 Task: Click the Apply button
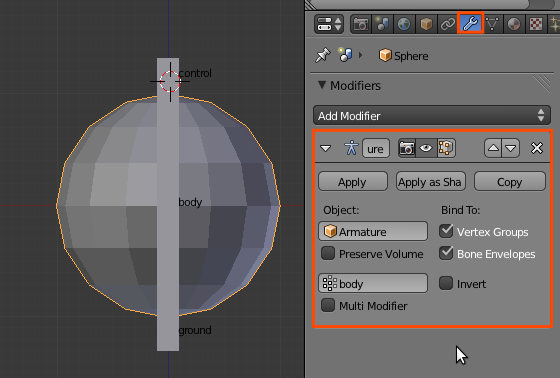352,181
